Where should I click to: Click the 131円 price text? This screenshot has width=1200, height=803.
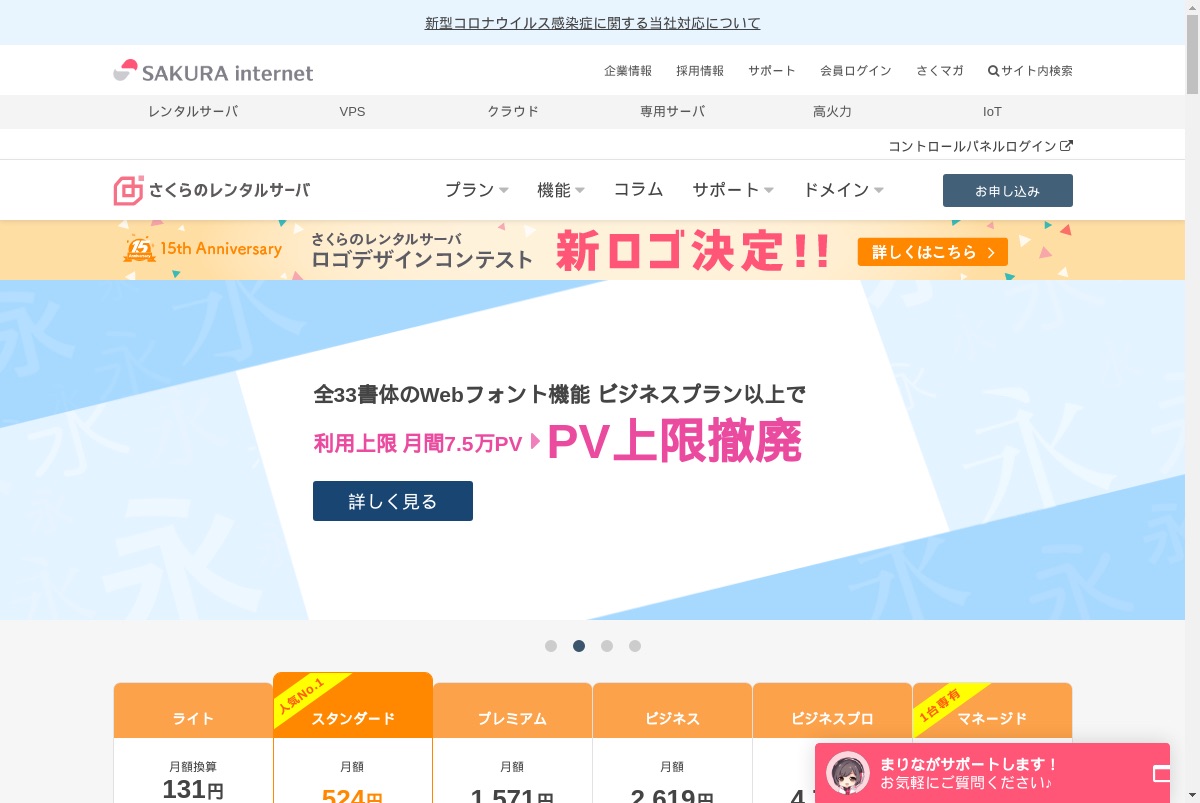193,790
